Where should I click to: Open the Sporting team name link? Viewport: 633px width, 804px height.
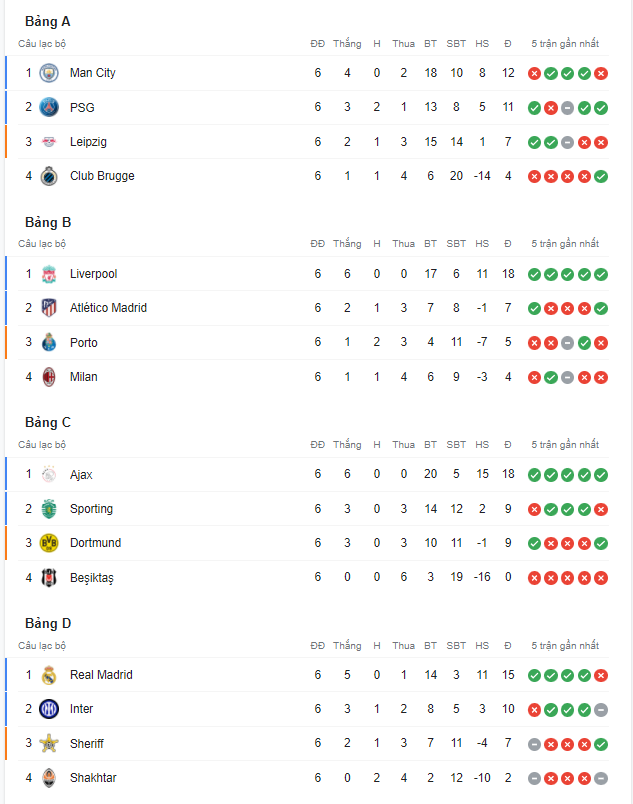click(x=91, y=509)
